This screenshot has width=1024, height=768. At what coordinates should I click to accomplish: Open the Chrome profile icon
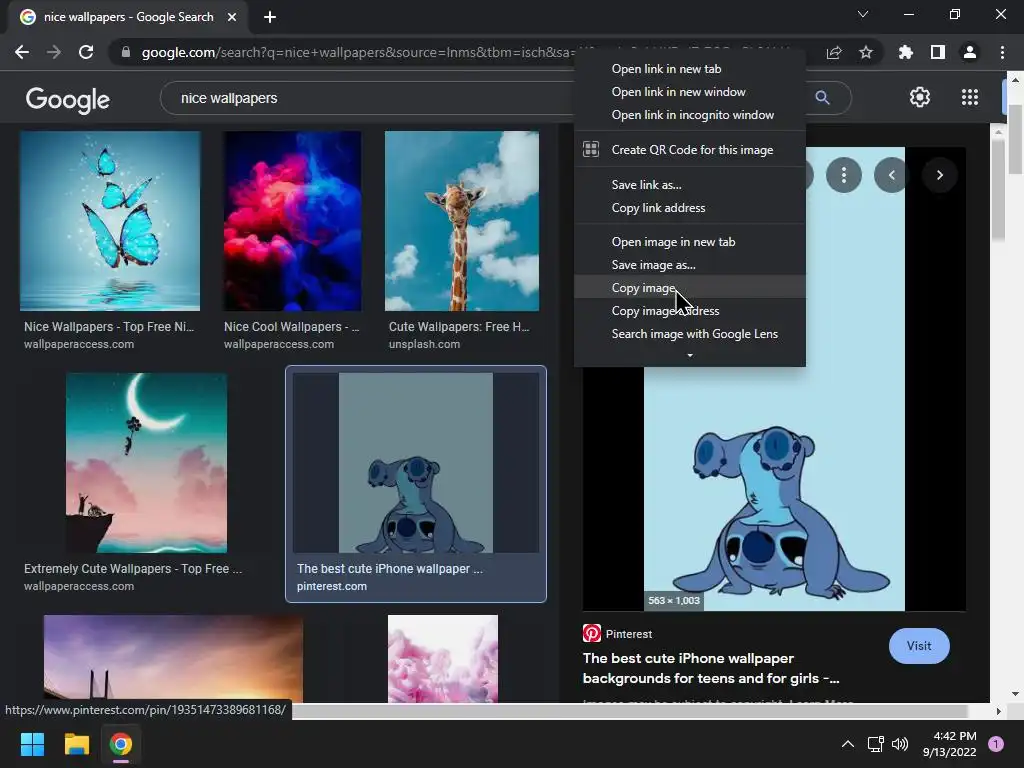970,52
